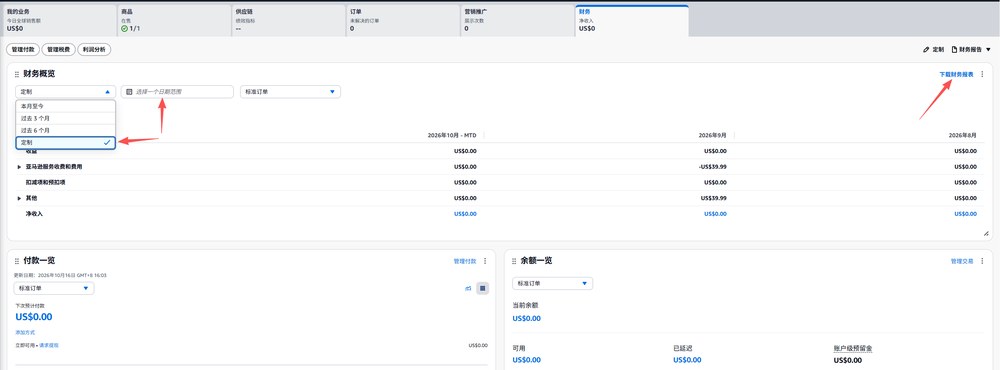The width and height of the screenshot is (1000, 370).
Task: Expand the 亚马逊服务收费和费用 row
Action: click(19, 166)
